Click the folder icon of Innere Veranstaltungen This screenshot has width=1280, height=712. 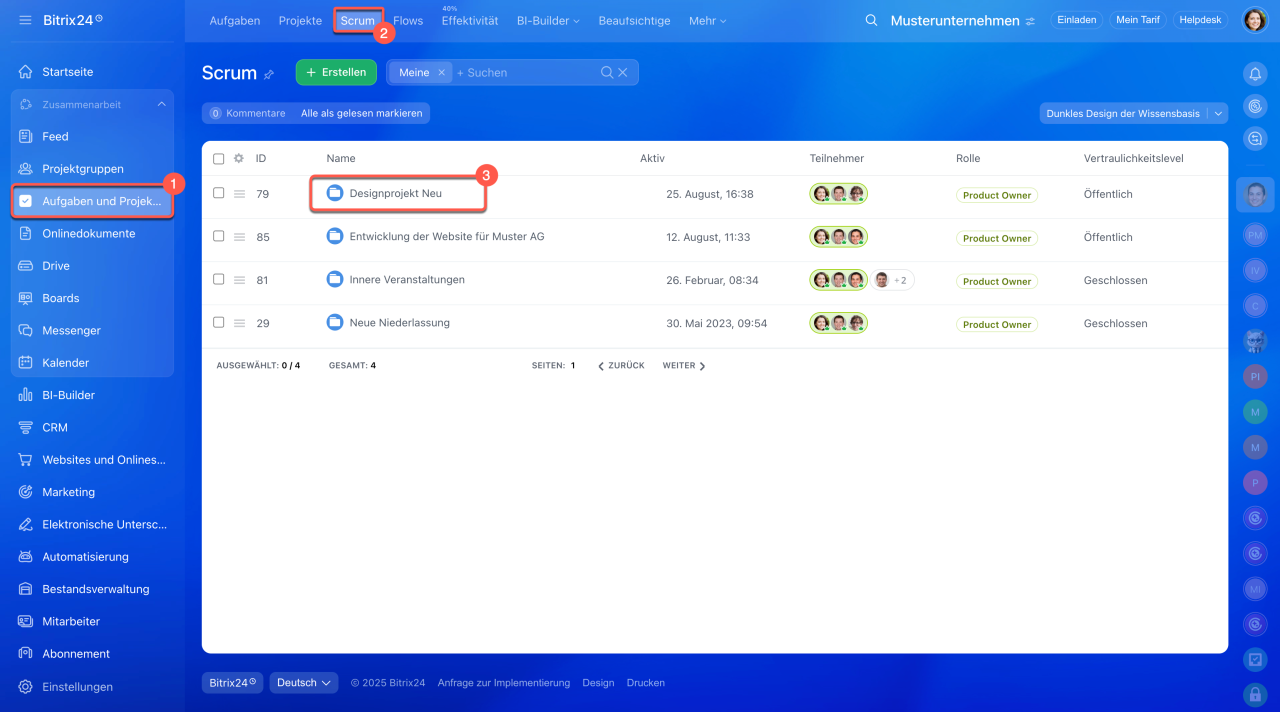(335, 279)
